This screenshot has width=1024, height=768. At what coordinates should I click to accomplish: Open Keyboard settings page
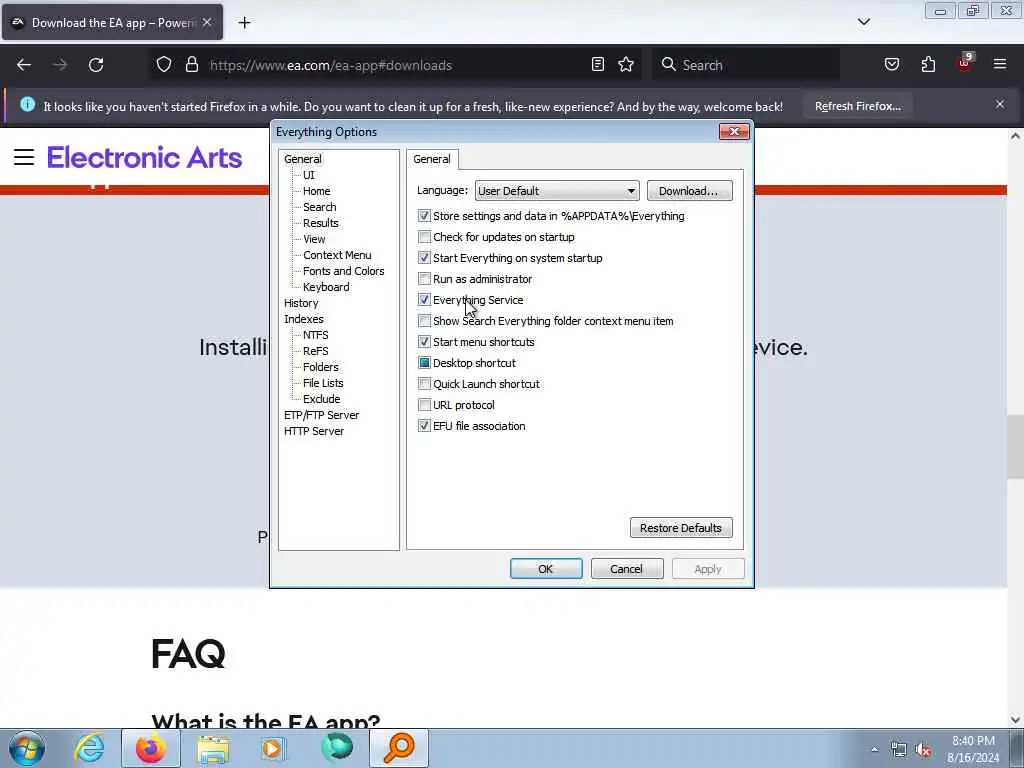tap(326, 287)
